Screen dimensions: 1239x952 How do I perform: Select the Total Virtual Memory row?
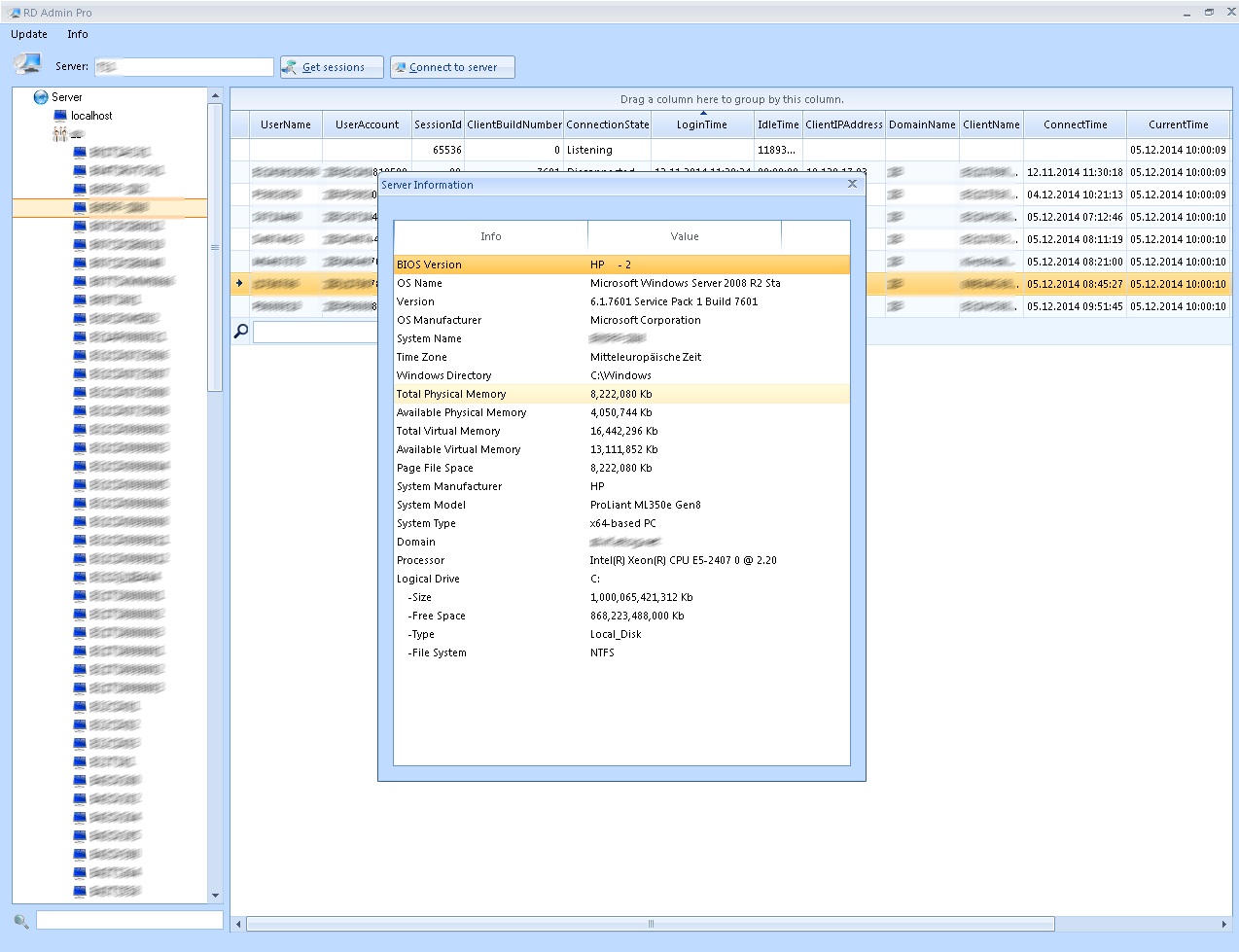(x=621, y=431)
